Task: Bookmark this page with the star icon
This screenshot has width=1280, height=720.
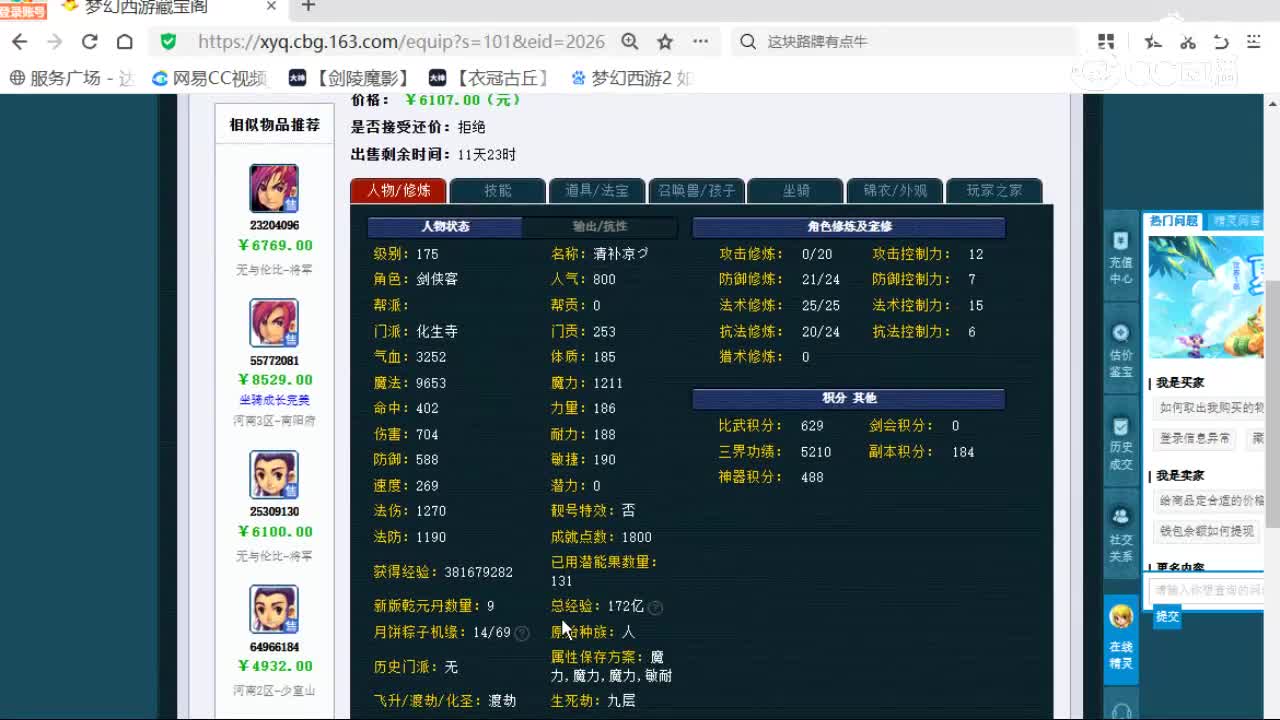Action: pos(665,42)
